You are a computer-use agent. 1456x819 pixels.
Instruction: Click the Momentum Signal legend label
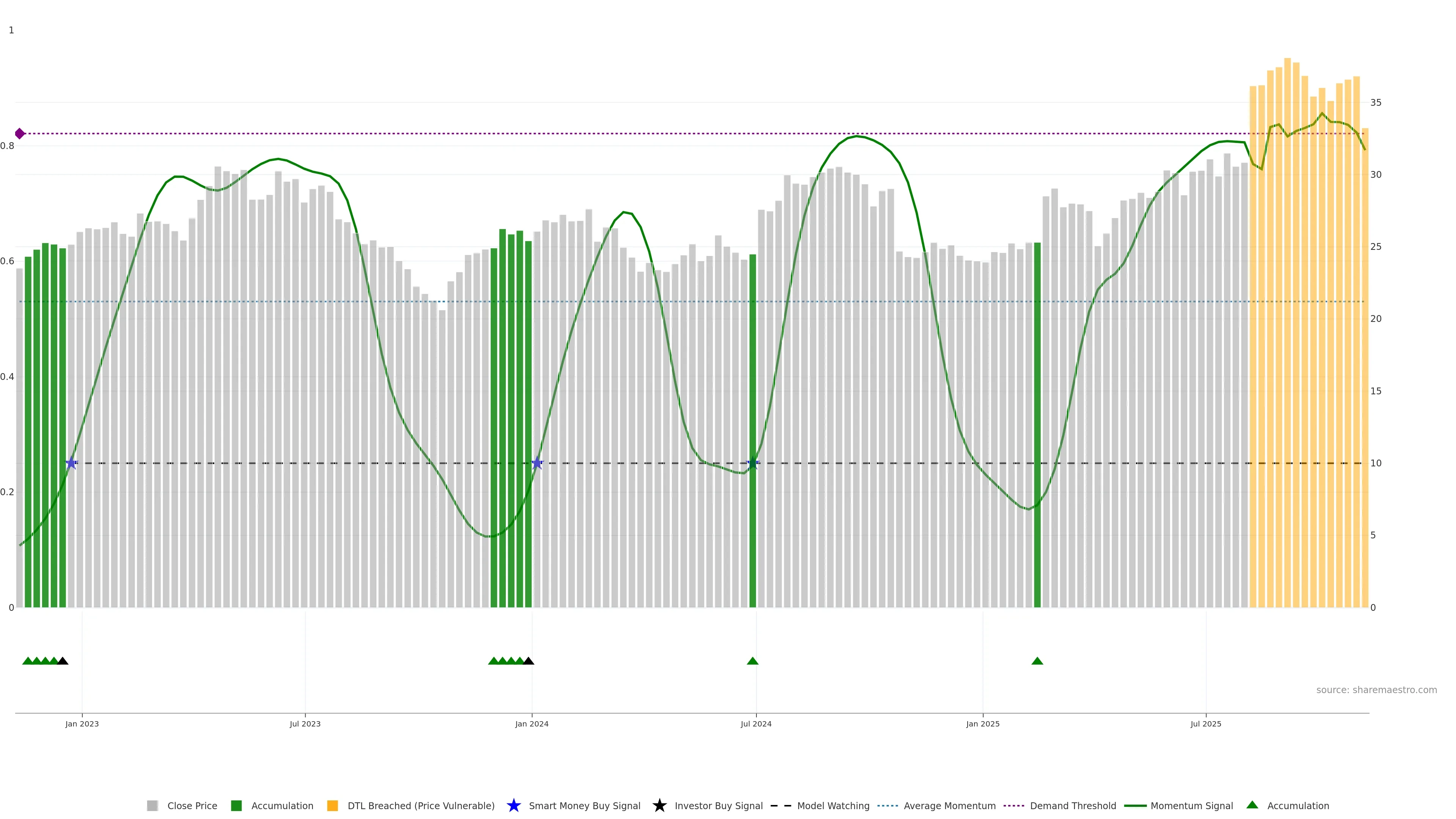click(x=1191, y=806)
